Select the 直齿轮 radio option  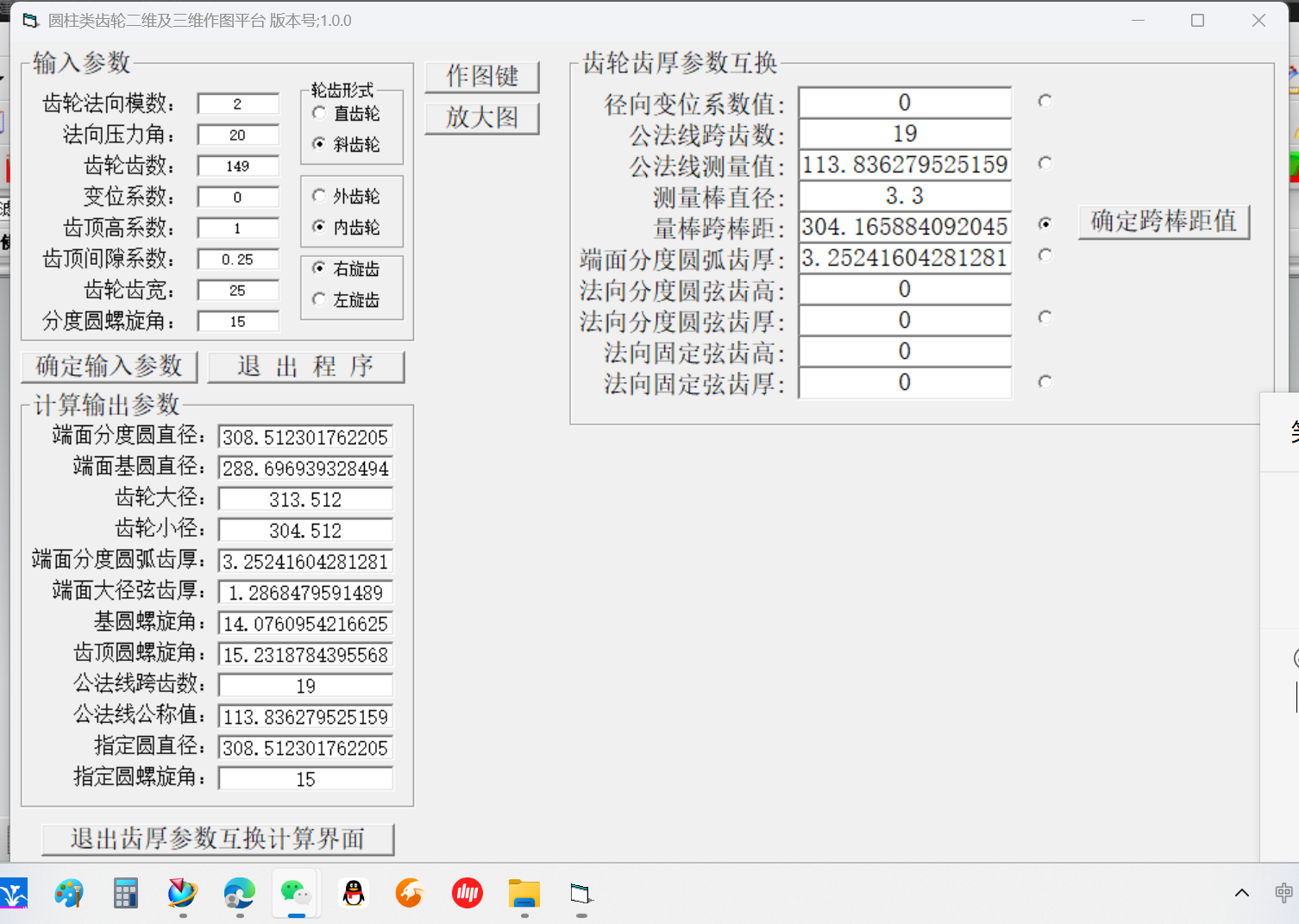click(x=320, y=113)
